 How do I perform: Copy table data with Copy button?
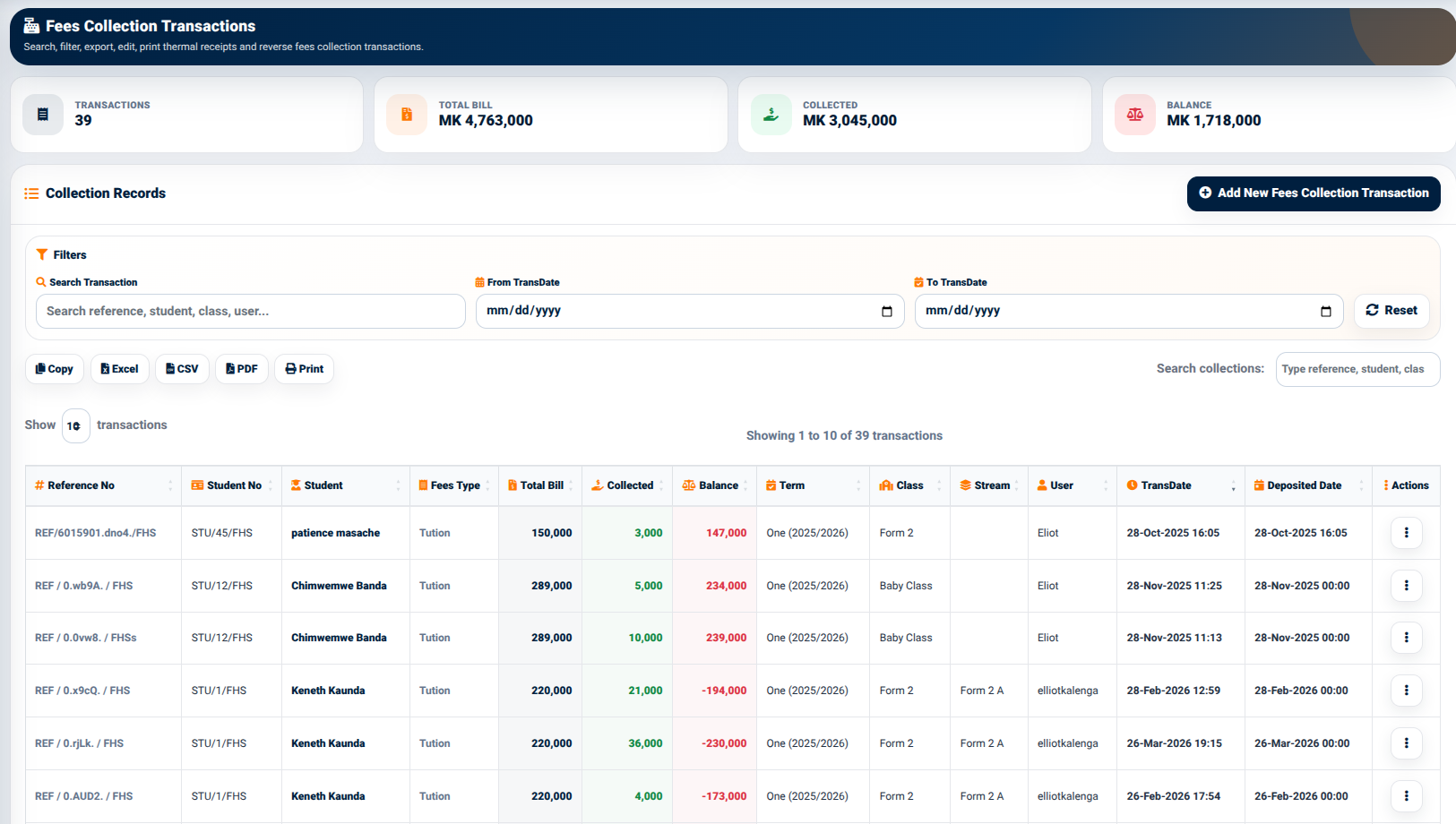[x=55, y=369]
